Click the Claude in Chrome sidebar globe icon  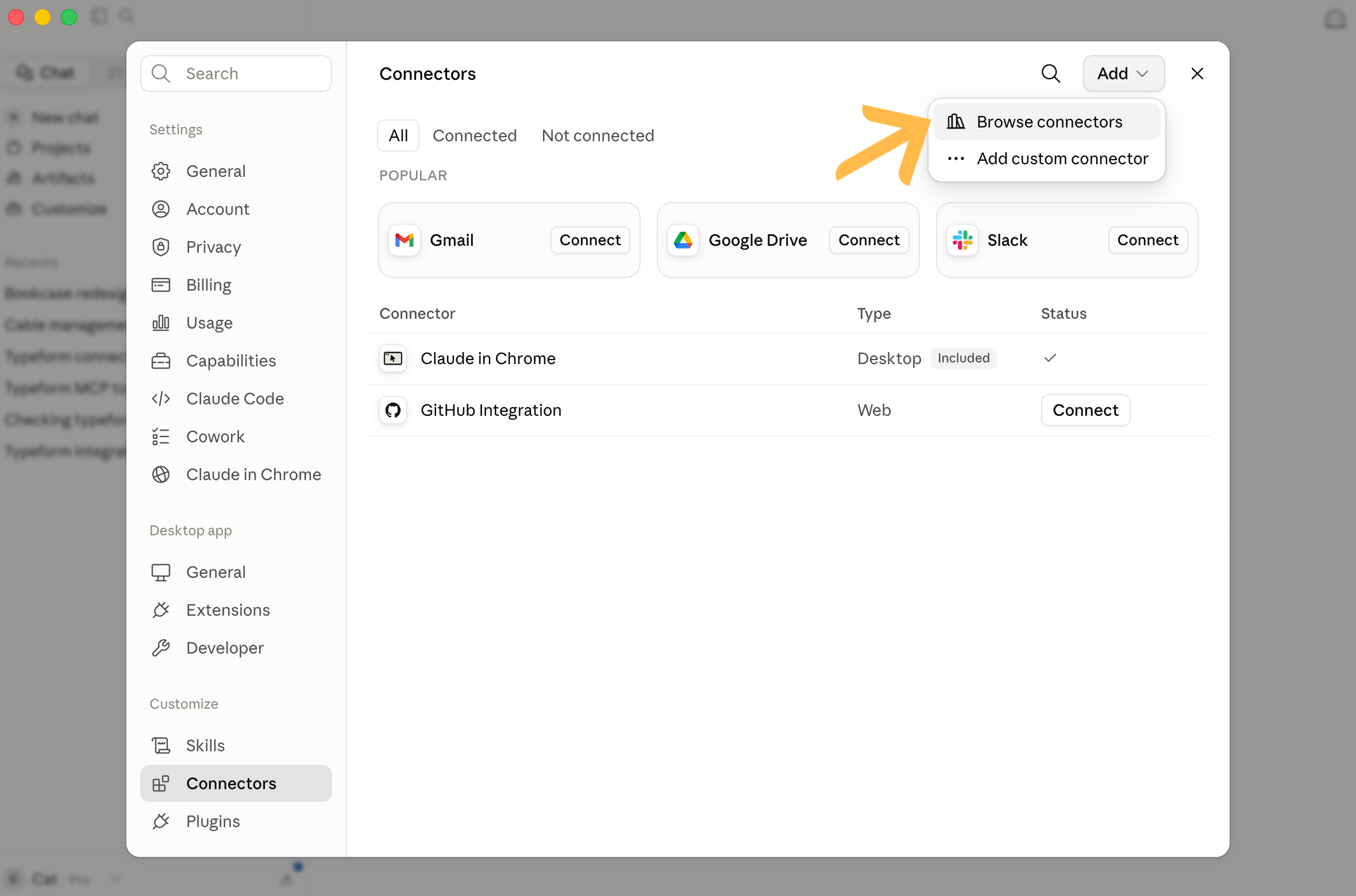pos(161,474)
